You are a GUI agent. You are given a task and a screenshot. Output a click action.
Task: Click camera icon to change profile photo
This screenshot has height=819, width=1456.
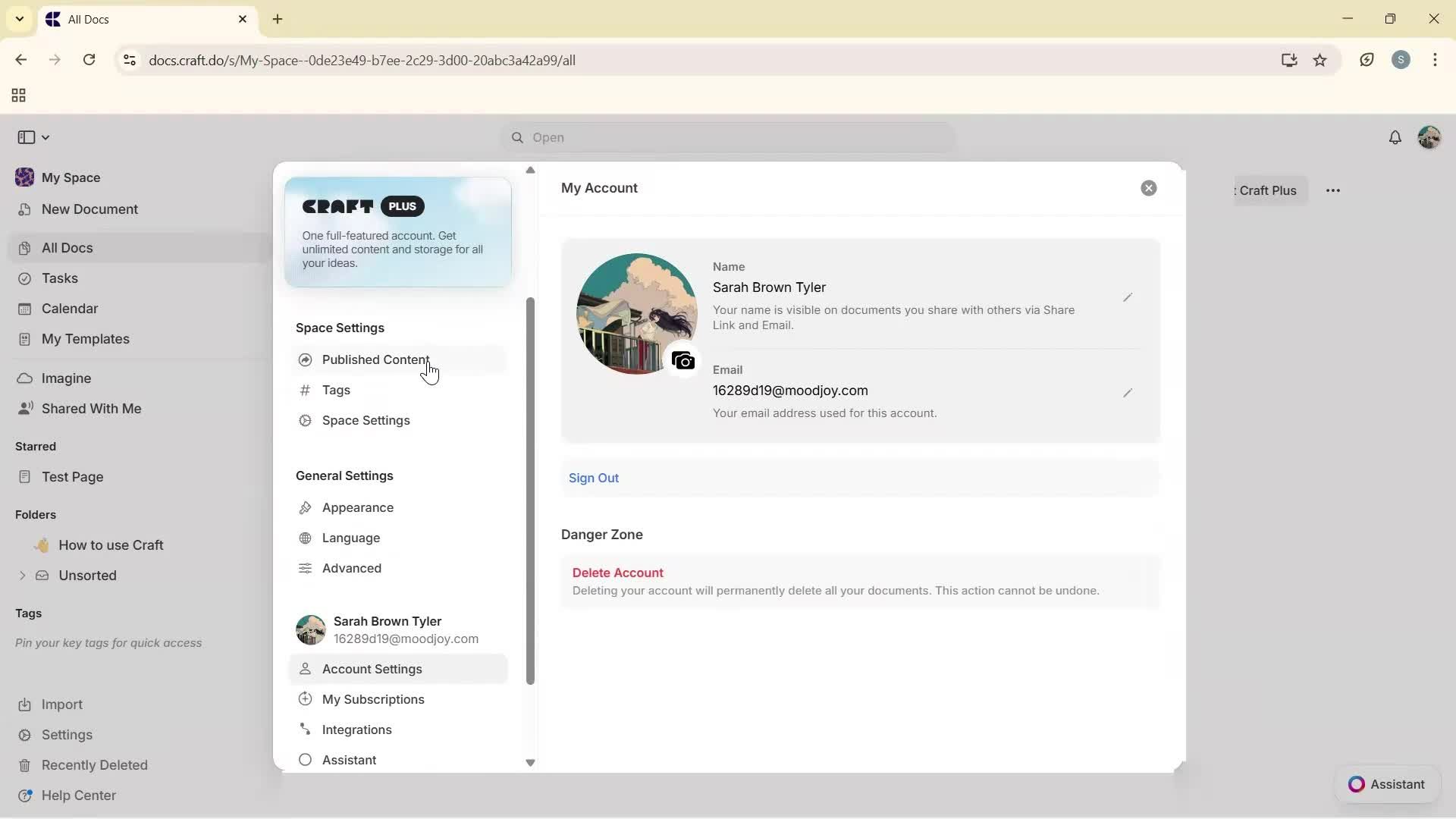pos(683,360)
